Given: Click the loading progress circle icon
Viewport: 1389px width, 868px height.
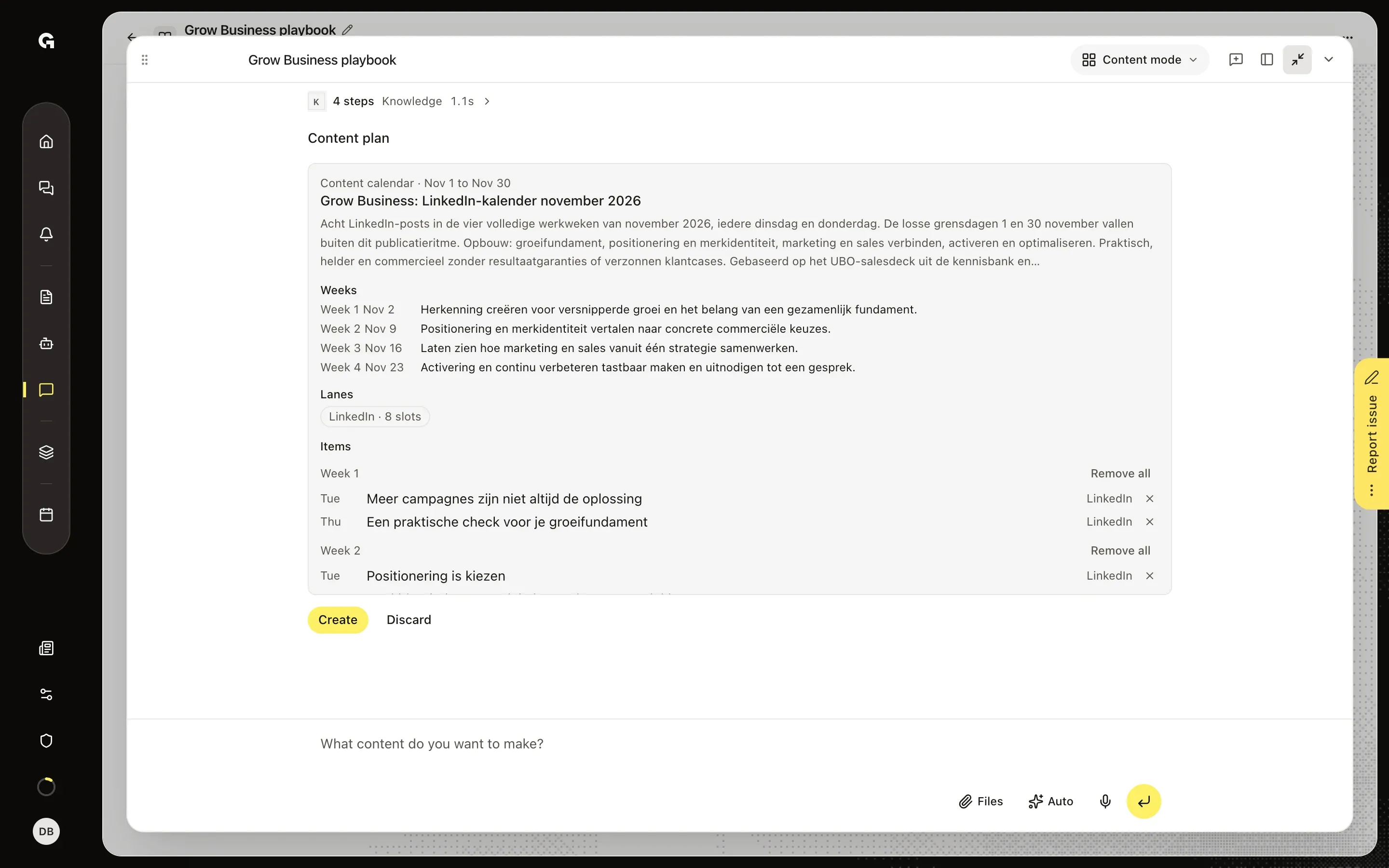Looking at the screenshot, I should (46, 787).
